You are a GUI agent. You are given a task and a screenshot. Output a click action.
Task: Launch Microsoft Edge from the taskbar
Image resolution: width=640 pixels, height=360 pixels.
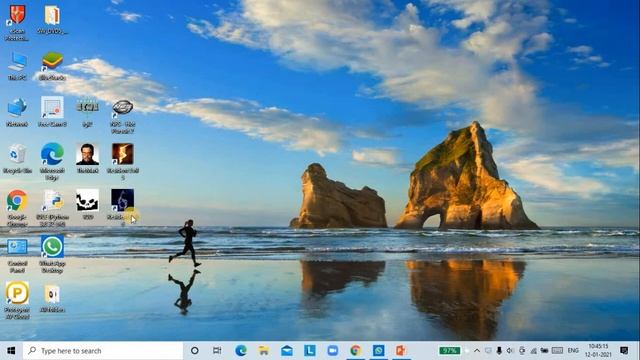click(x=241, y=351)
